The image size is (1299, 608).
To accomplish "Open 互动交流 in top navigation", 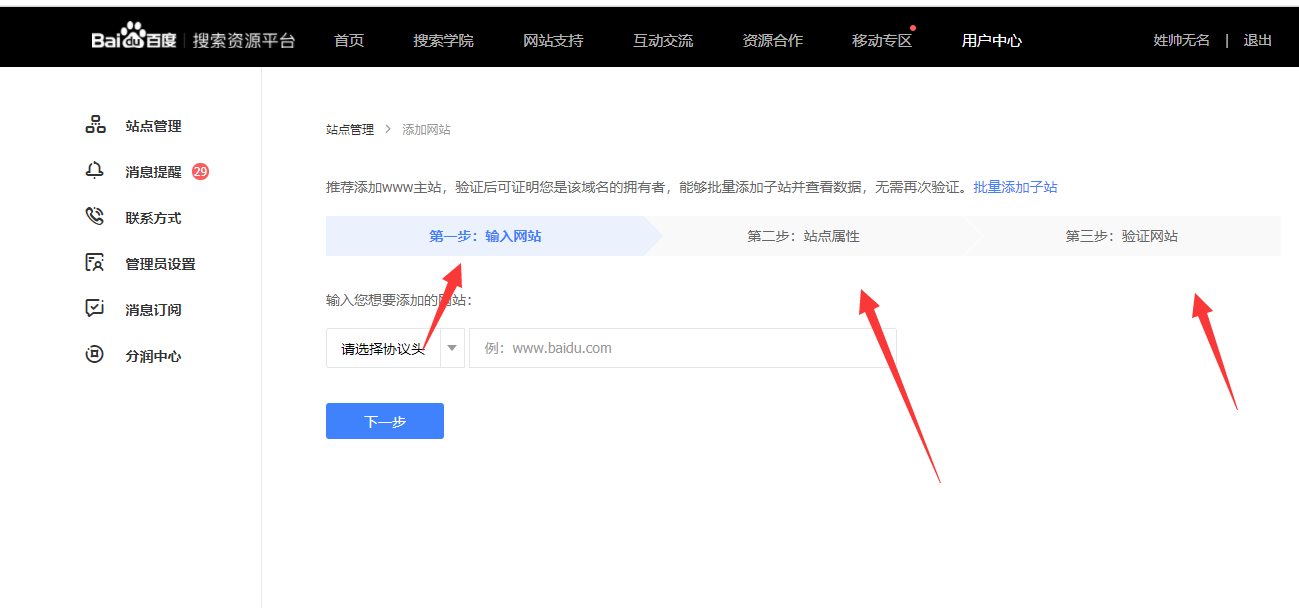I will (x=663, y=41).
